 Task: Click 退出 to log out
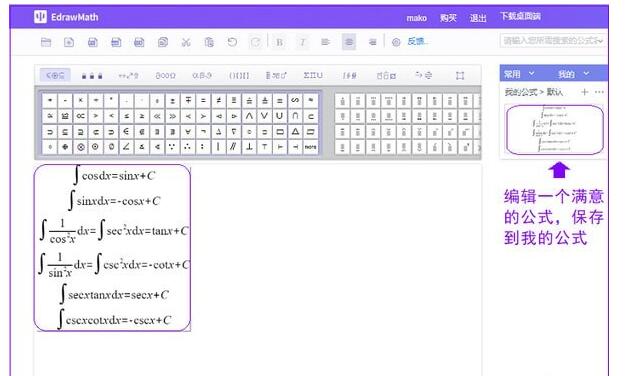coord(478,18)
